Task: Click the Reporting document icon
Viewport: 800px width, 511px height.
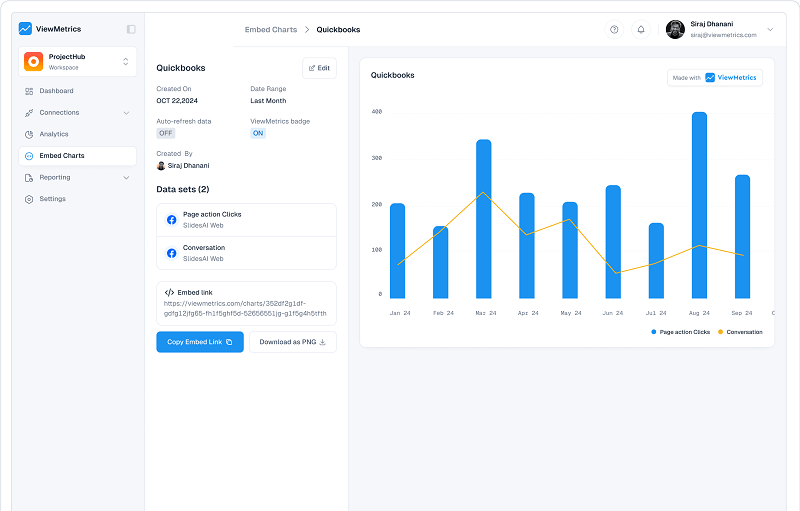Action: (x=29, y=178)
